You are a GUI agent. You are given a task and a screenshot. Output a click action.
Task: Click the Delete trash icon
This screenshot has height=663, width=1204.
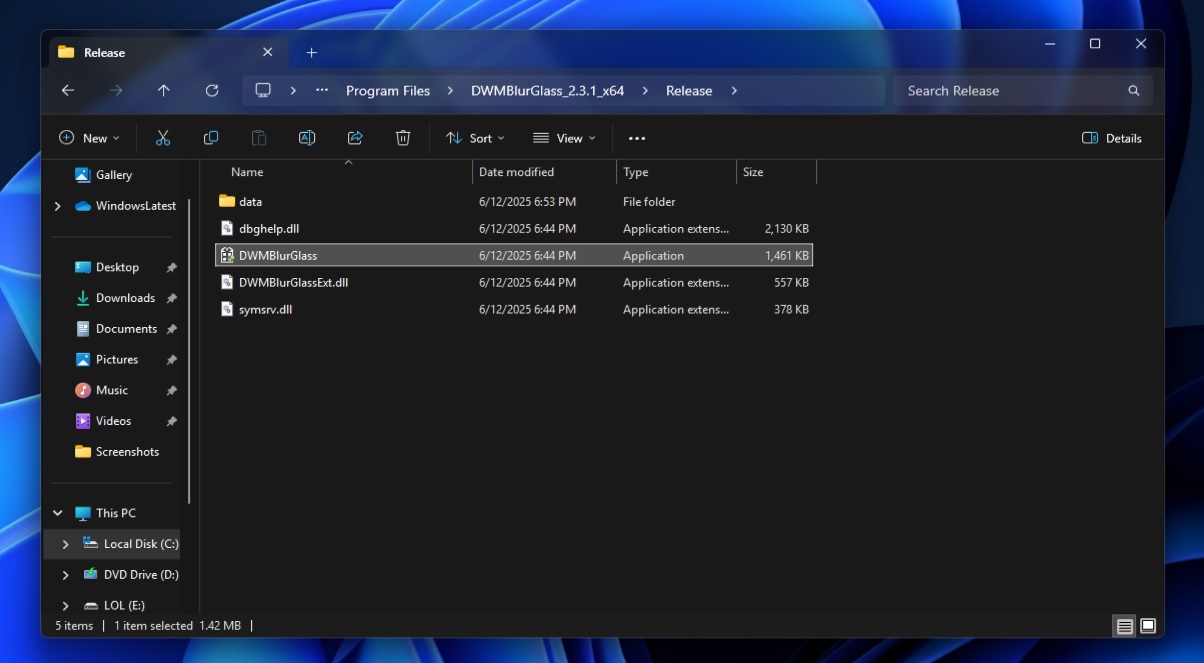pyautogui.click(x=403, y=138)
